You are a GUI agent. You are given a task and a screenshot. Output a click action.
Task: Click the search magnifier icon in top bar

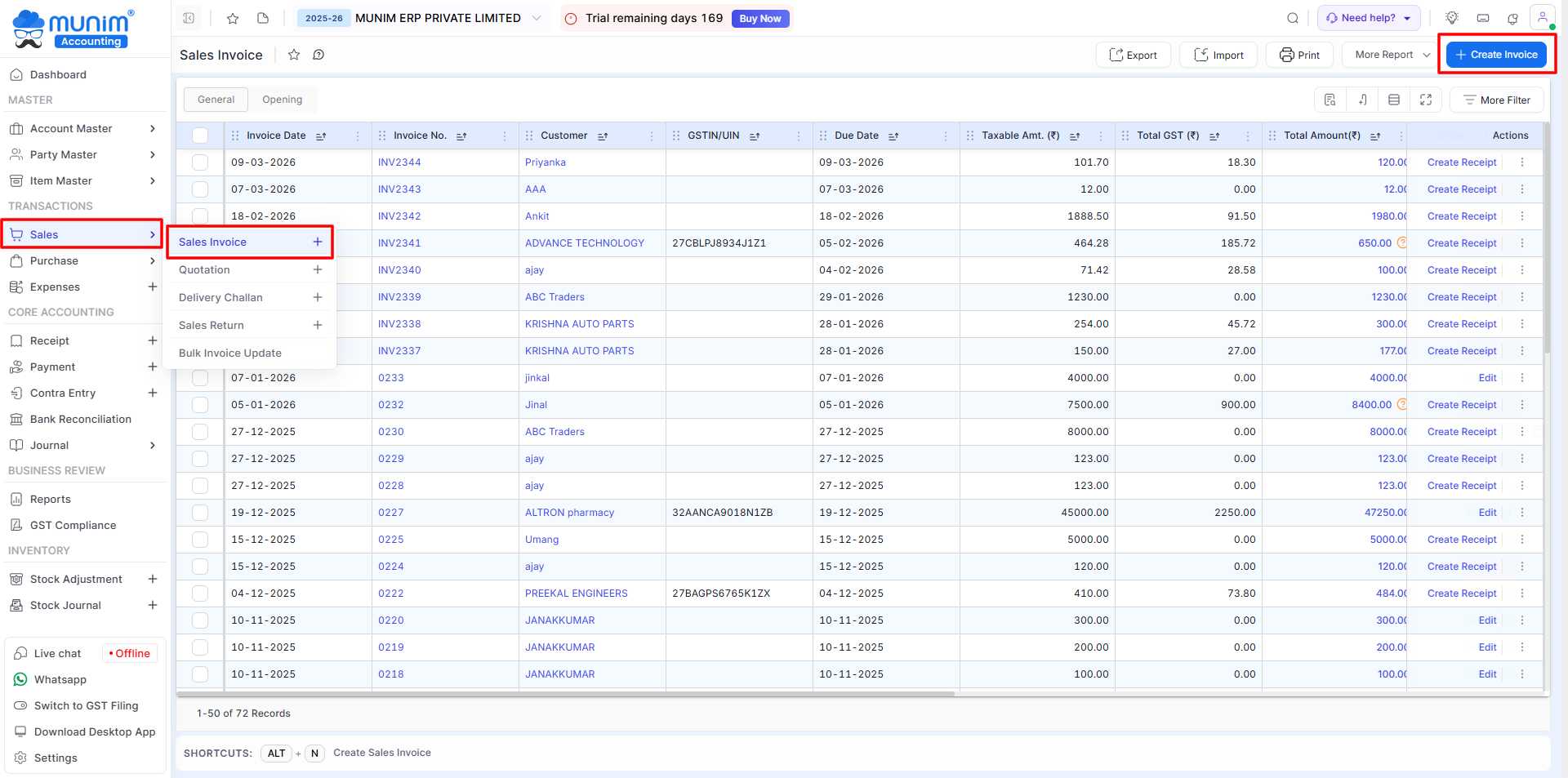click(1292, 18)
